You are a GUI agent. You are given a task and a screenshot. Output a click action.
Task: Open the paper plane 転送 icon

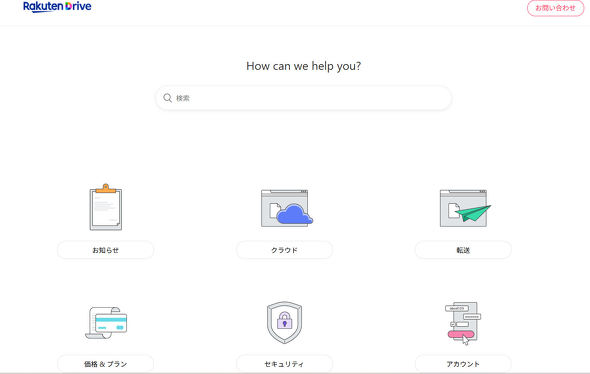pyautogui.click(x=465, y=208)
